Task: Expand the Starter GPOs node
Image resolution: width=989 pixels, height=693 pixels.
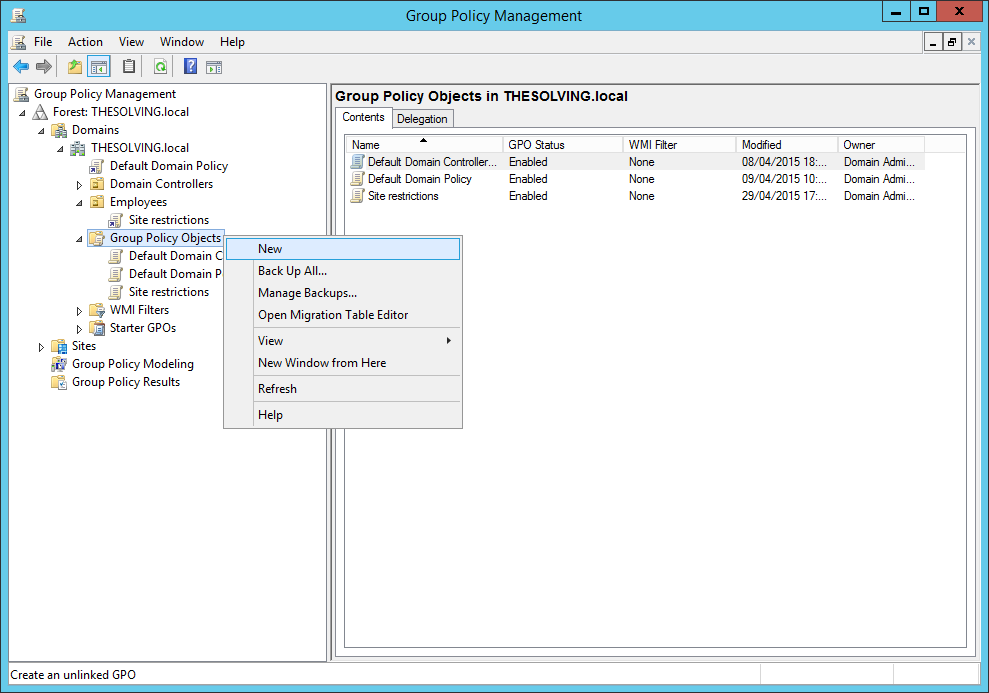Action: click(79, 329)
